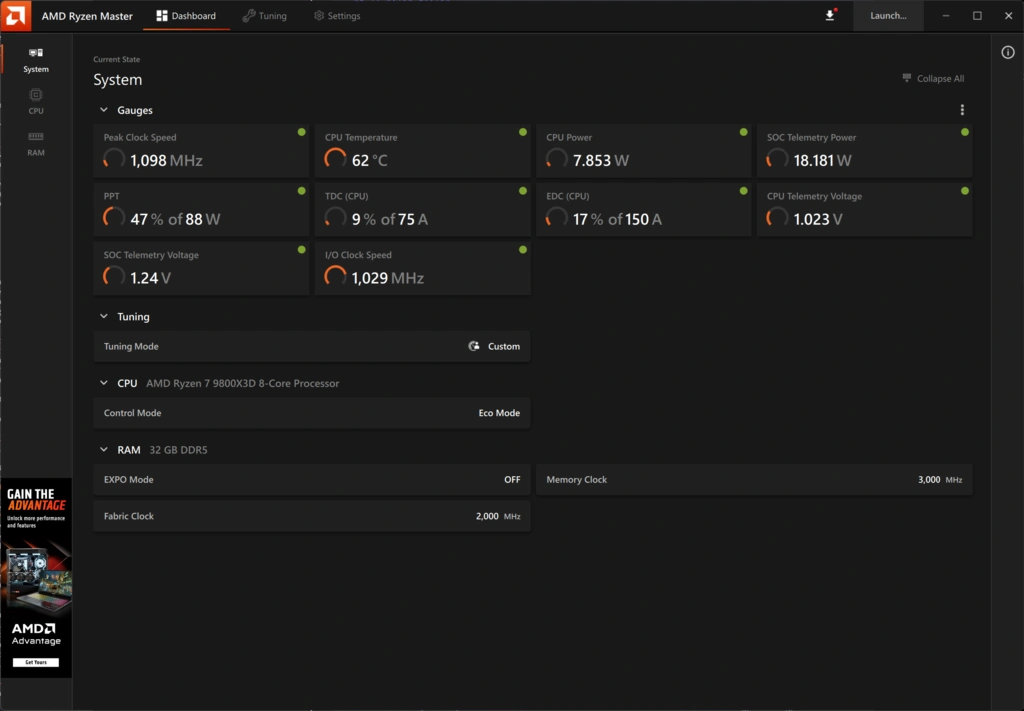Collapse the RAM section chevron
This screenshot has height=711, width=1024.
tap(104, 449)
